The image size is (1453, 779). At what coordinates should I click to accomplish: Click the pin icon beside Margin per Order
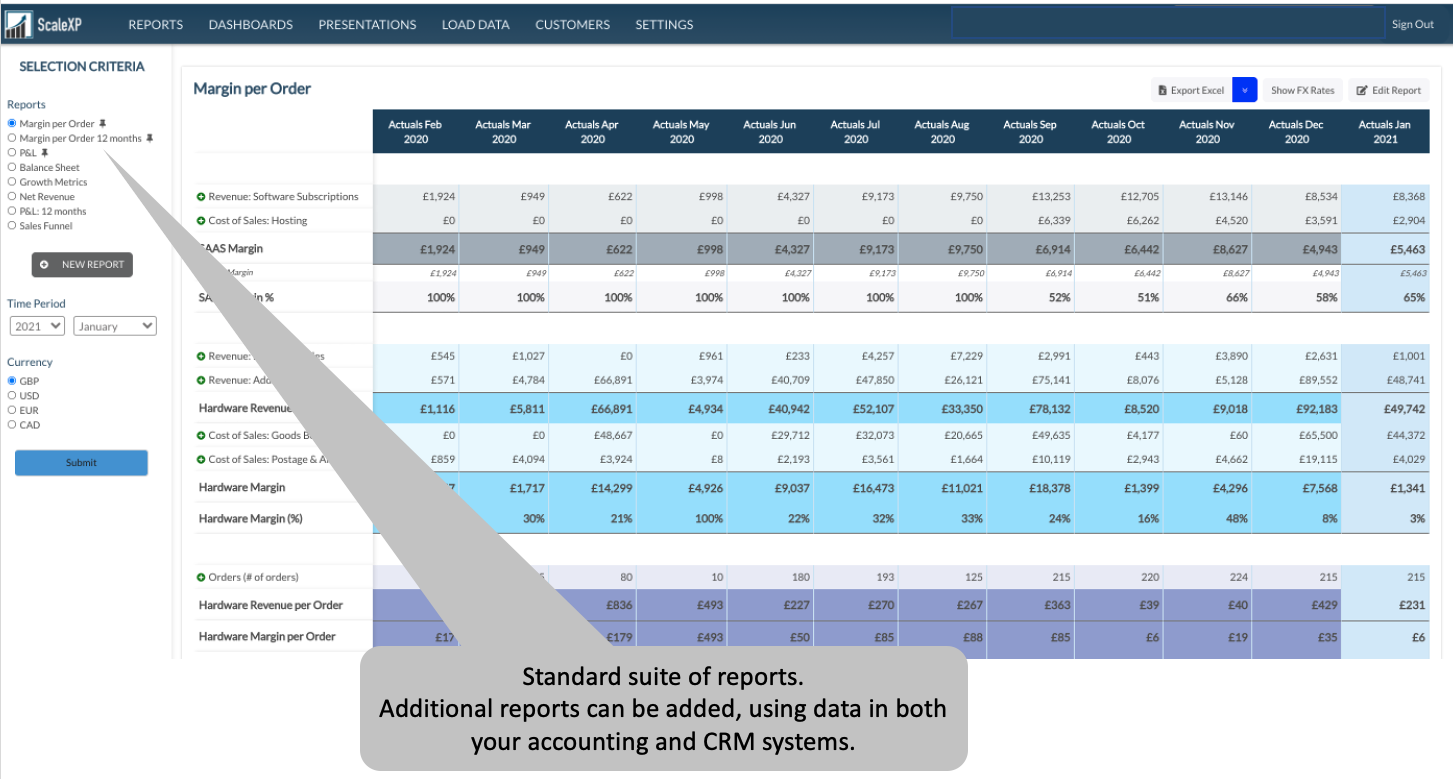pos(103,124)
